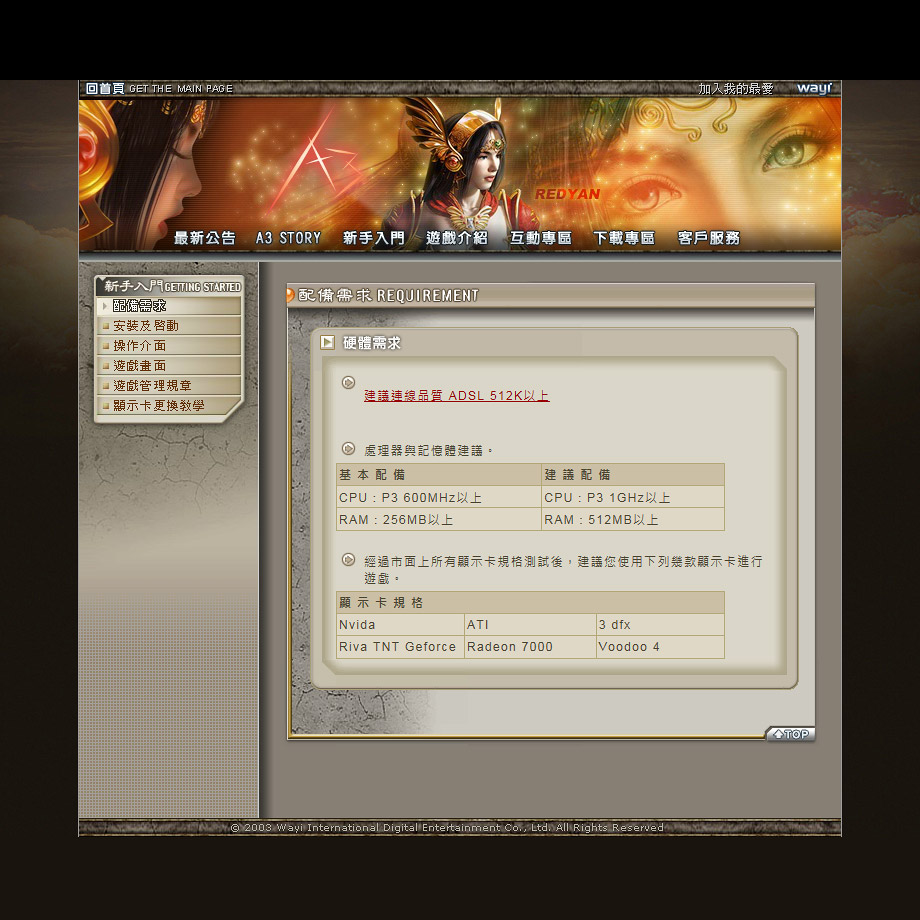
Task: Click the cell RAM : 512MB以上
Action: pos(632,519)
